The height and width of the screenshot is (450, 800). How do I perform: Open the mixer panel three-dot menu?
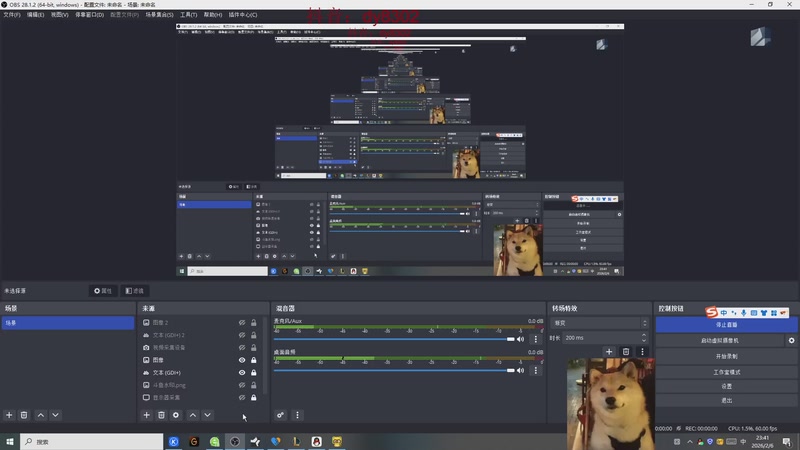297,415
